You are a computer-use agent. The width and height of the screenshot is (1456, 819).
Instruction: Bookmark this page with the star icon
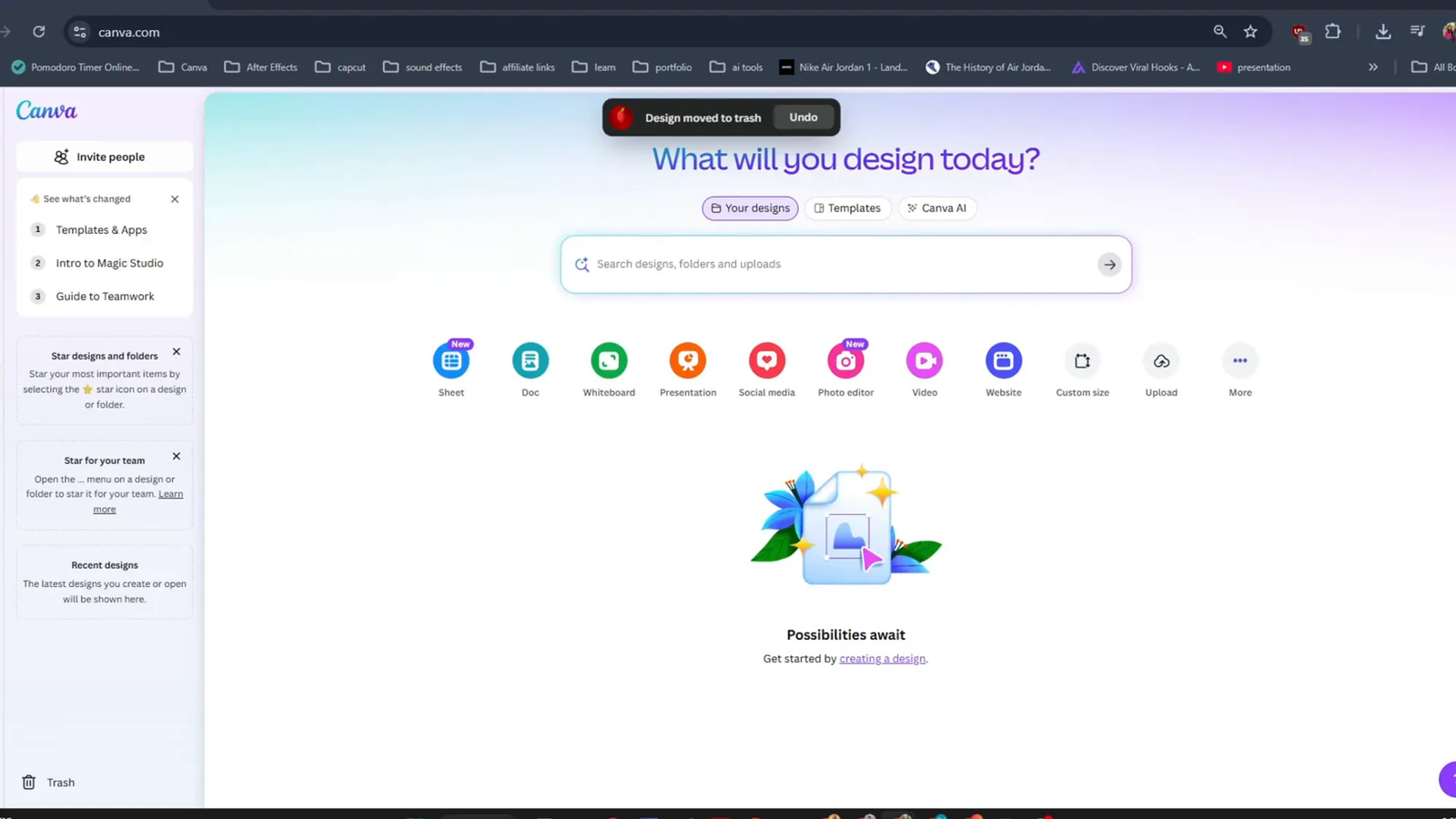pos(1250,32)
